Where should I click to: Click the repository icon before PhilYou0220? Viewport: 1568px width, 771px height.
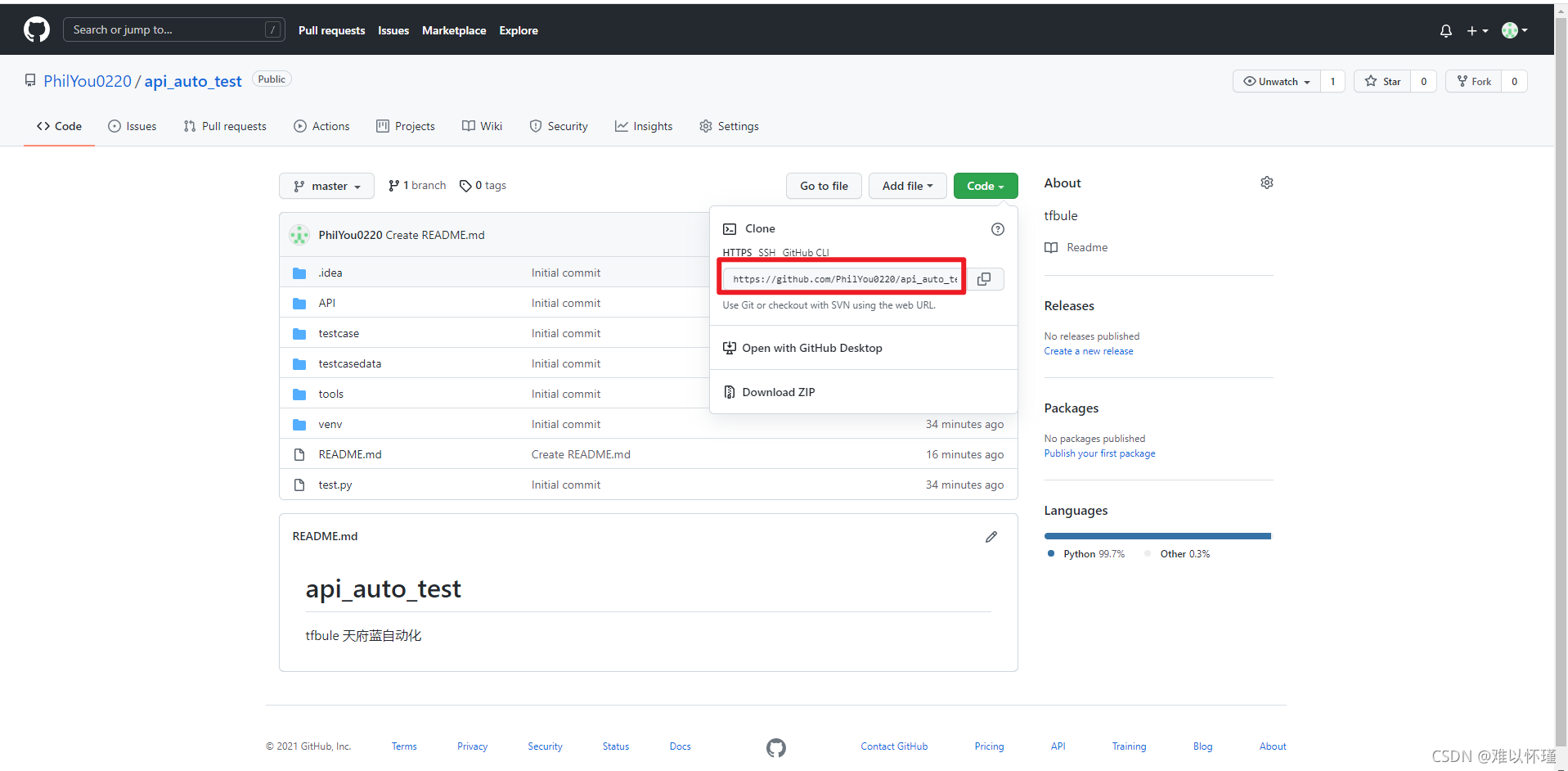(x=30, y=80)
